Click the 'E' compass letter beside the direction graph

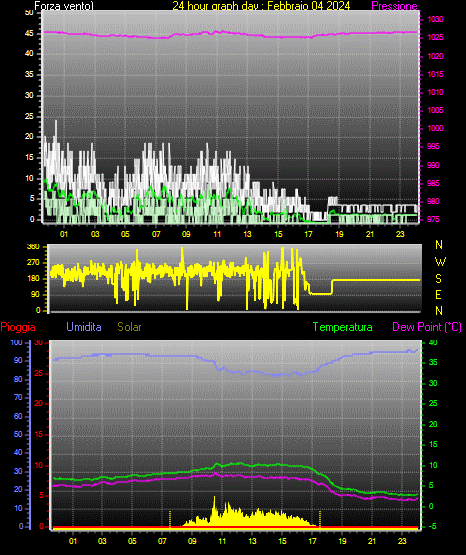438,295
